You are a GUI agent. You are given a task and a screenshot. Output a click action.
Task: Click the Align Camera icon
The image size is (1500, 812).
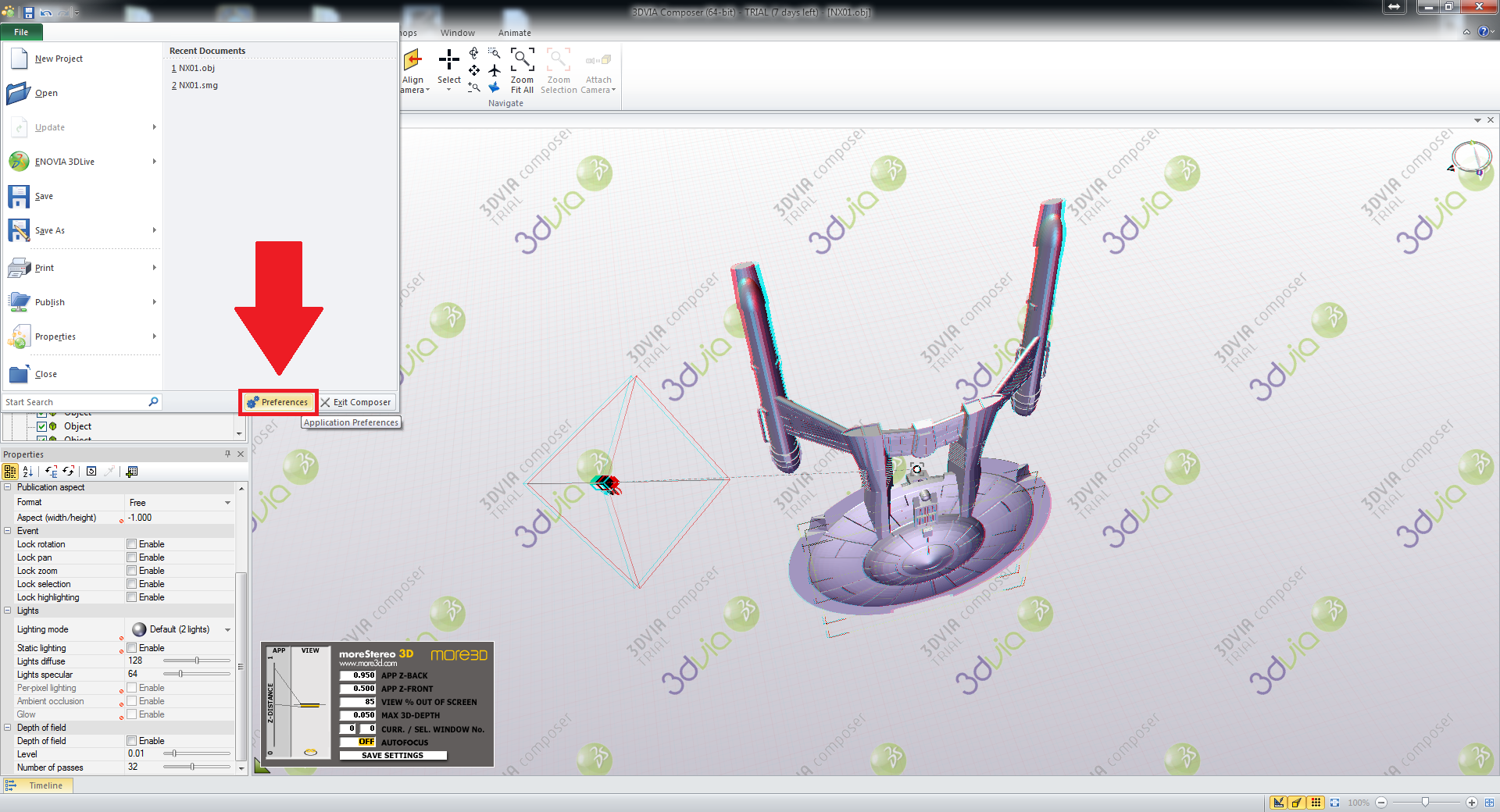(412, 60)
